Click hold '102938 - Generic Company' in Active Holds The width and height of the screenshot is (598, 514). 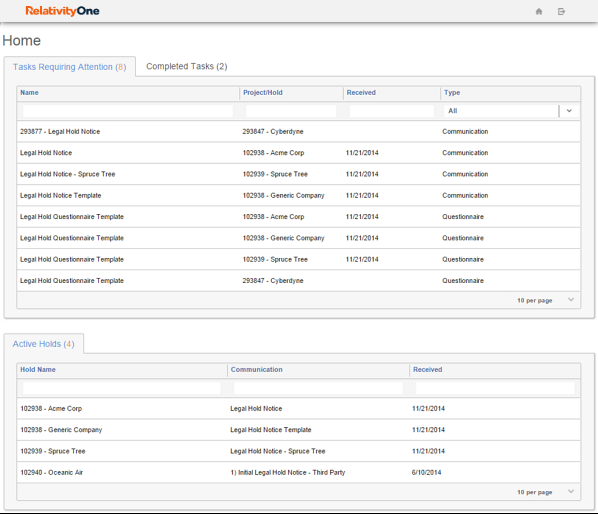(61, 430)
